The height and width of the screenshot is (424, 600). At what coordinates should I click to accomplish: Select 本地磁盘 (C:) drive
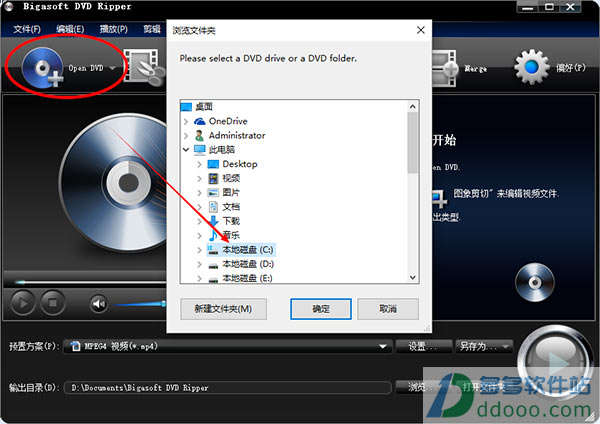[248, 250]
